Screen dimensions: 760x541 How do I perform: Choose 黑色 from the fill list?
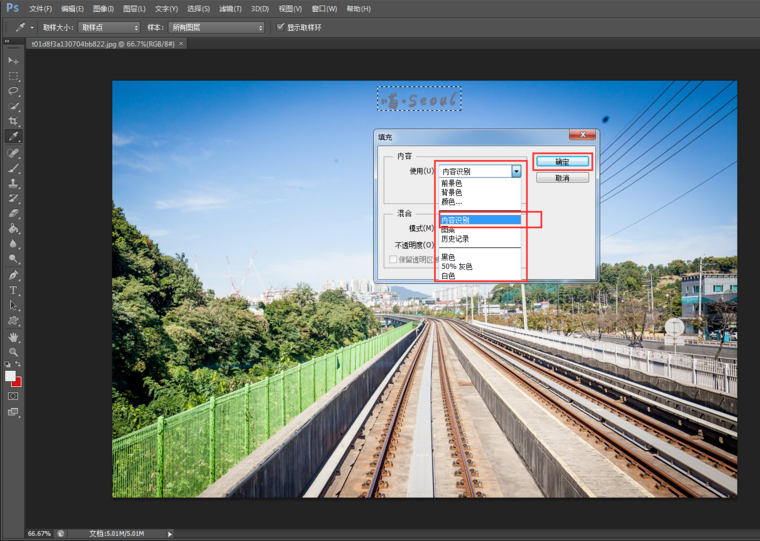[480, 257]
